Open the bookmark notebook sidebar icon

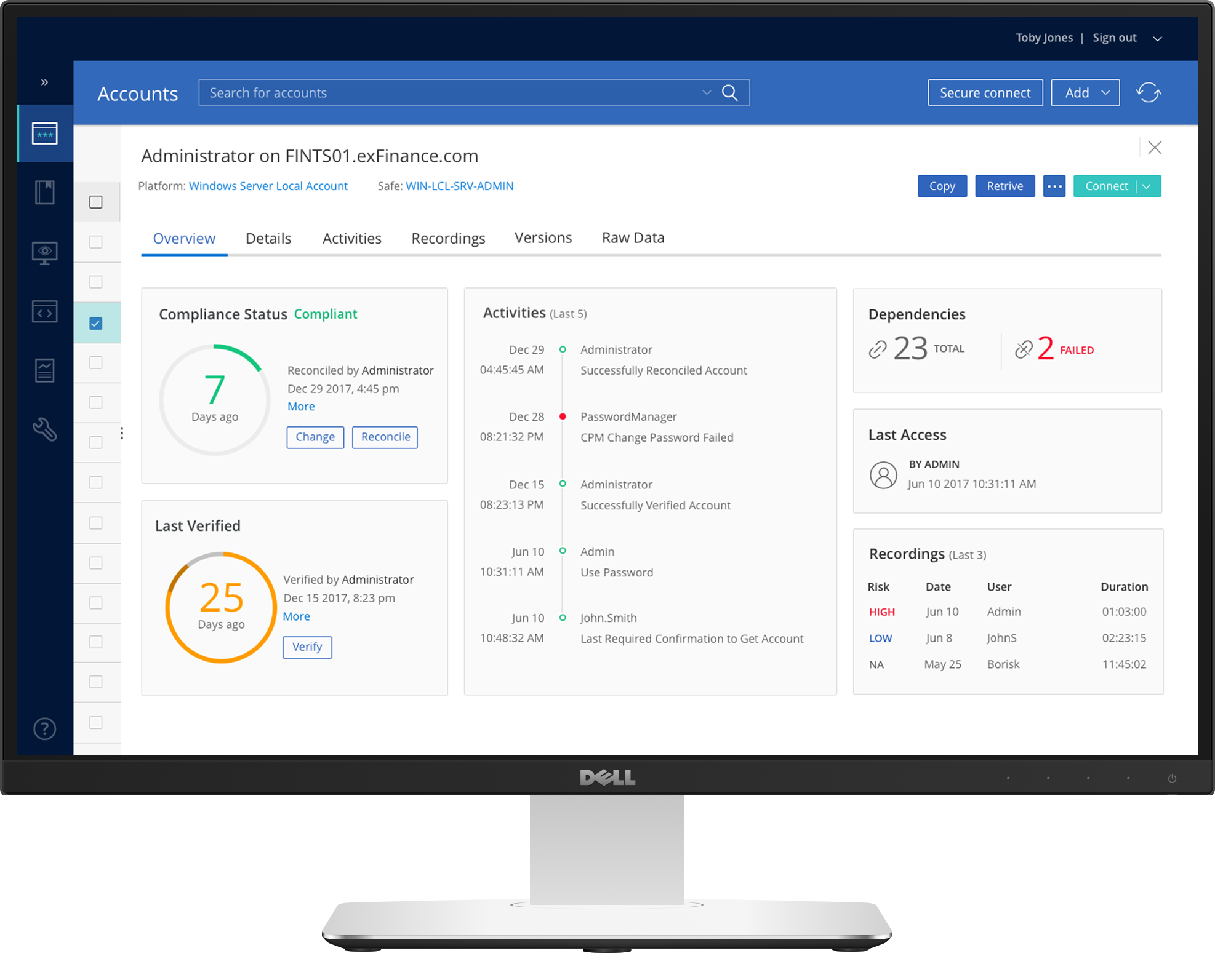(x=45, y=192)
